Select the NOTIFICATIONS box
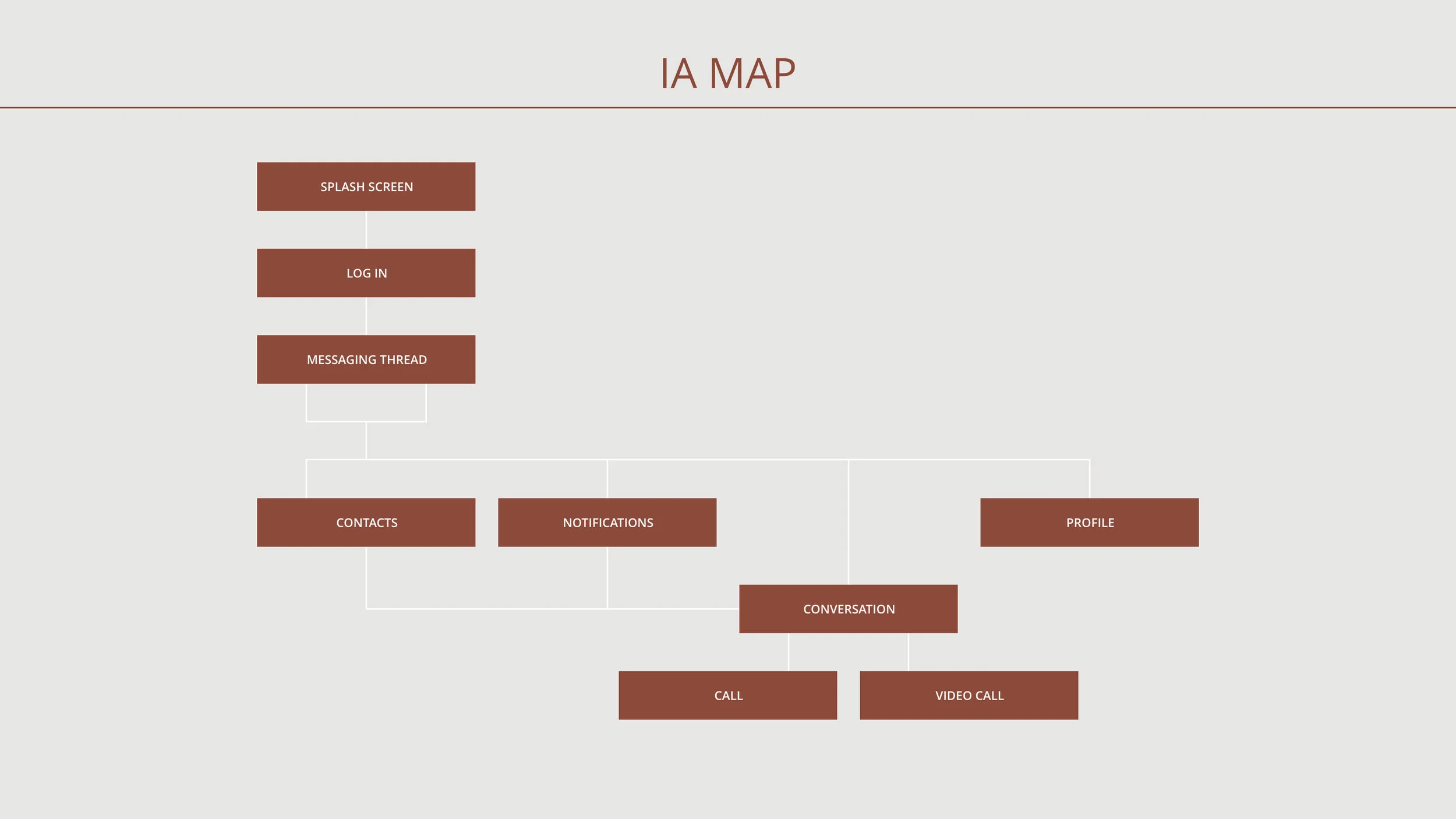 pos(607,523)
